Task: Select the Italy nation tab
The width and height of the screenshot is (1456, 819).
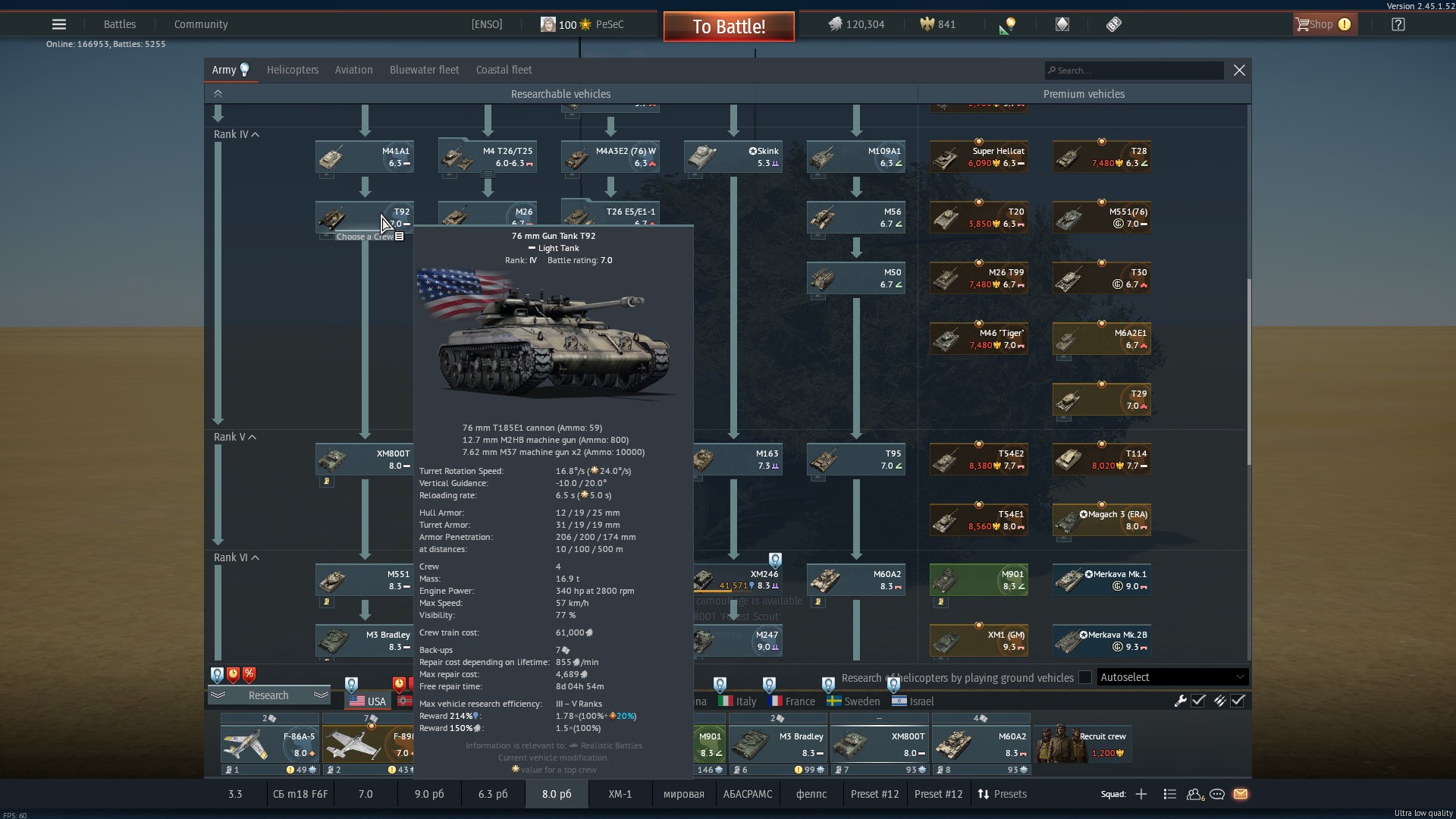Action: click(737, 701)
